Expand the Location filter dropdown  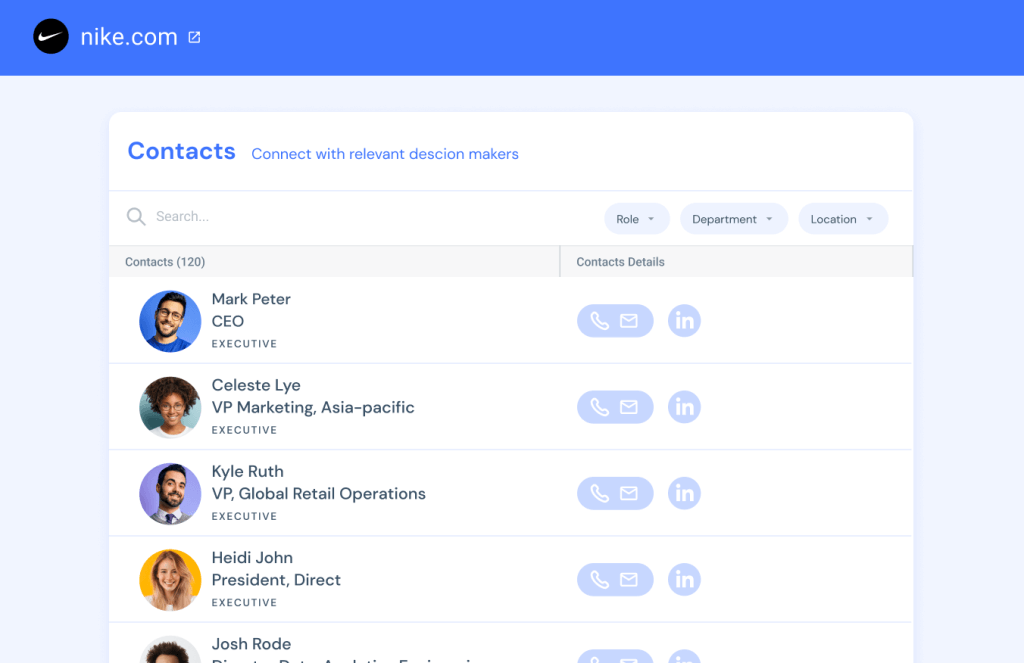(843, 219)
